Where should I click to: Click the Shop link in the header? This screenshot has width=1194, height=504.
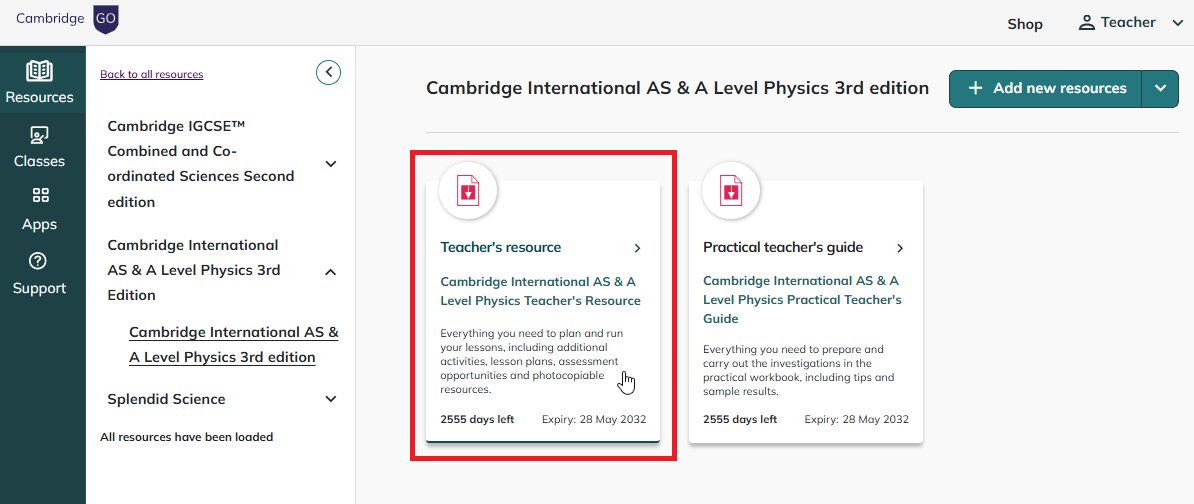[1025, 24]
